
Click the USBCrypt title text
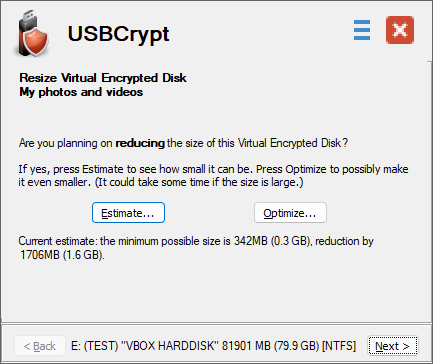(x=118, y=34)
